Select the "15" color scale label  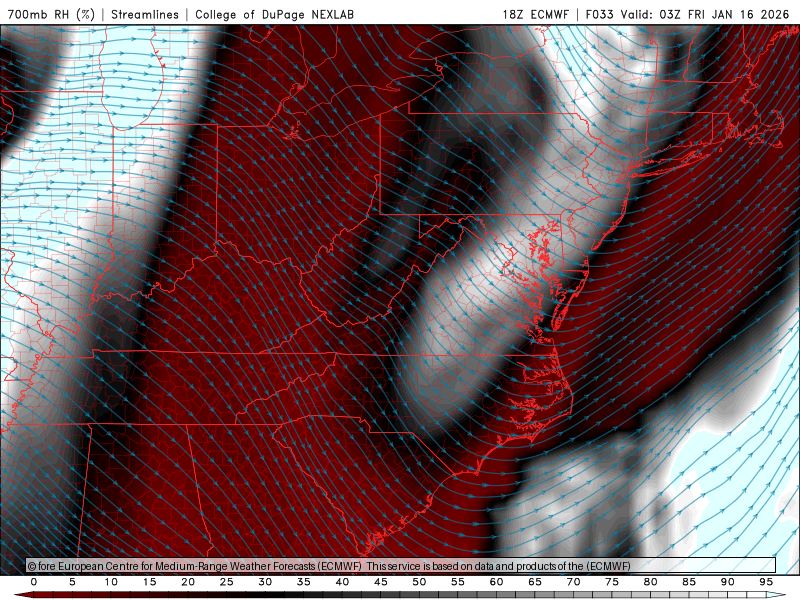pos(149,582)
